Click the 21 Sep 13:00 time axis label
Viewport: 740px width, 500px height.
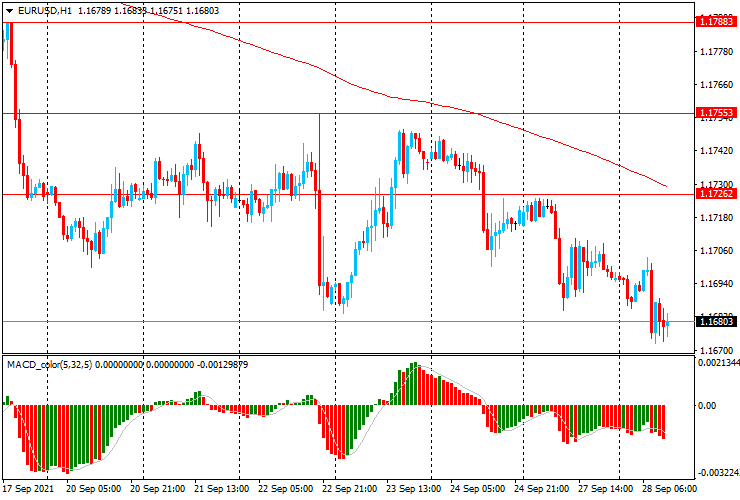[x=221, y=488]
